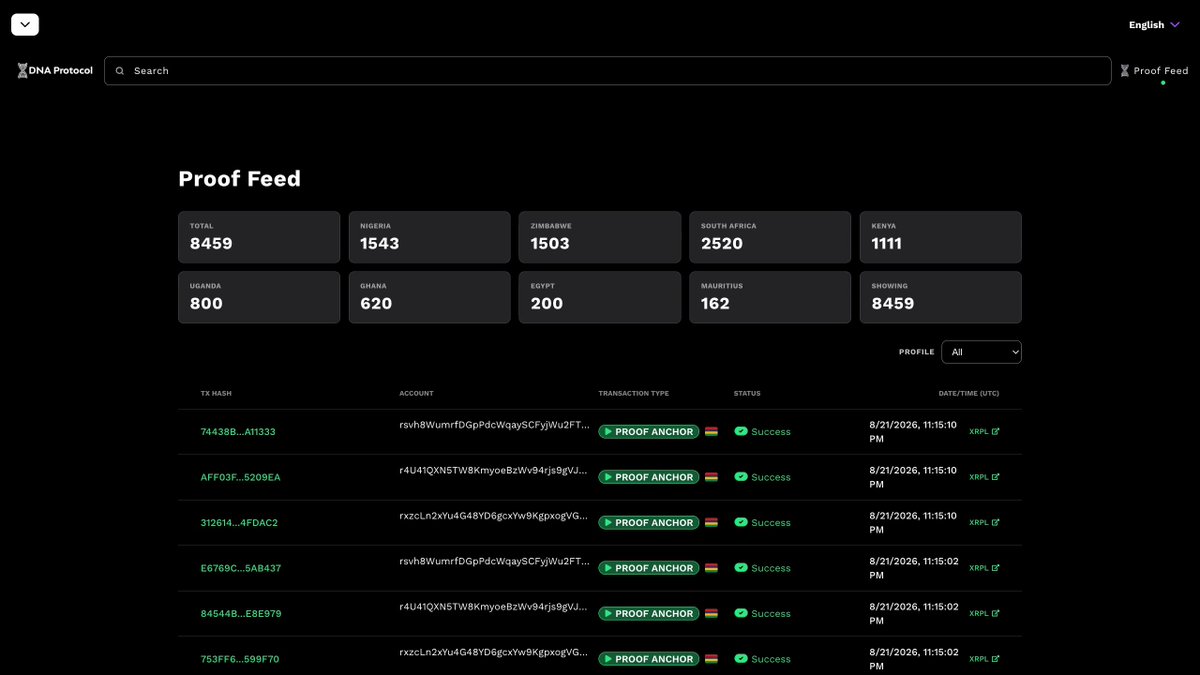
Task: Expand the chevron menu button at top left
Action: pos(25,24)
